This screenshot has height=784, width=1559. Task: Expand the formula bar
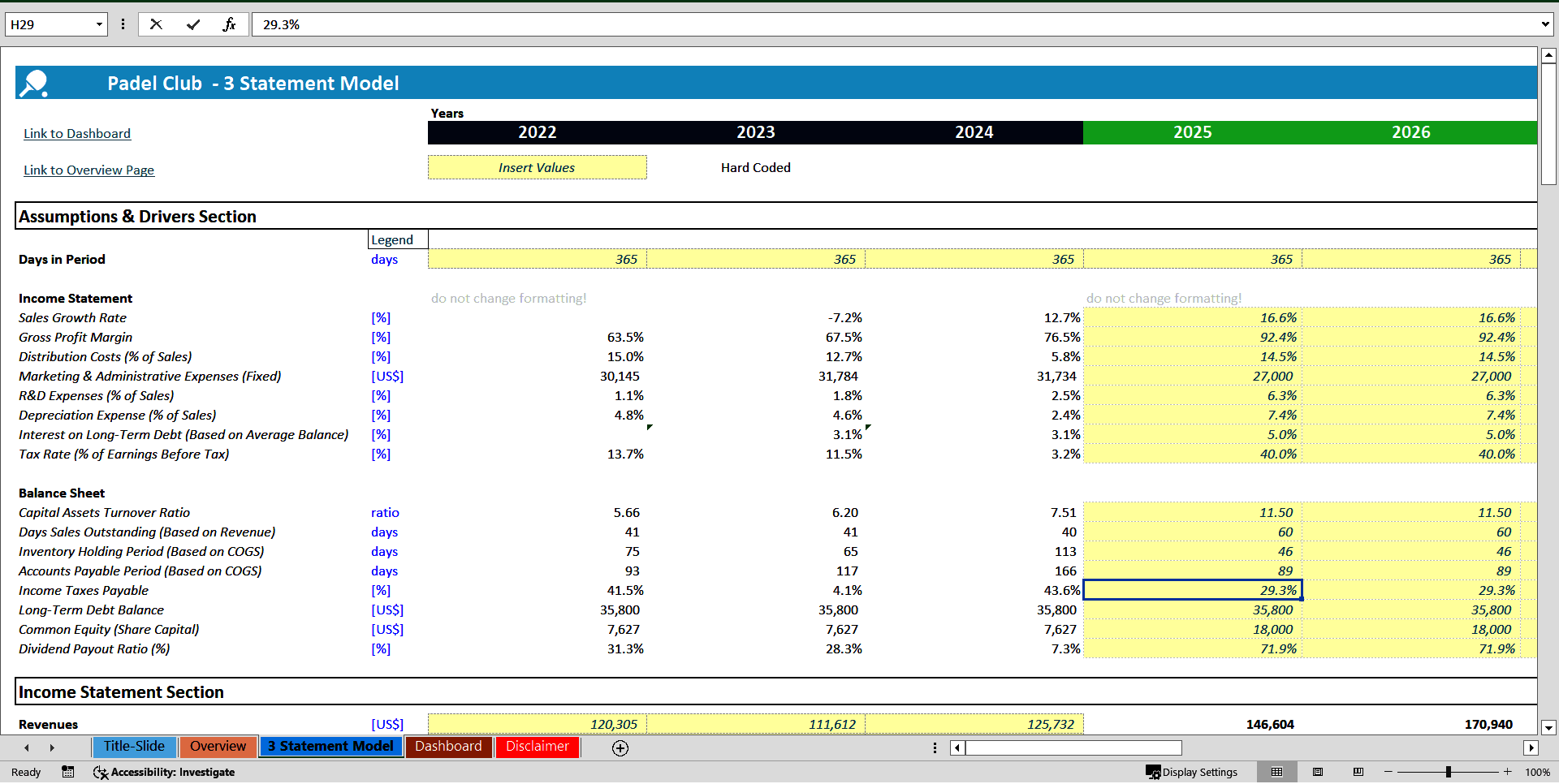pos(1545,24)
